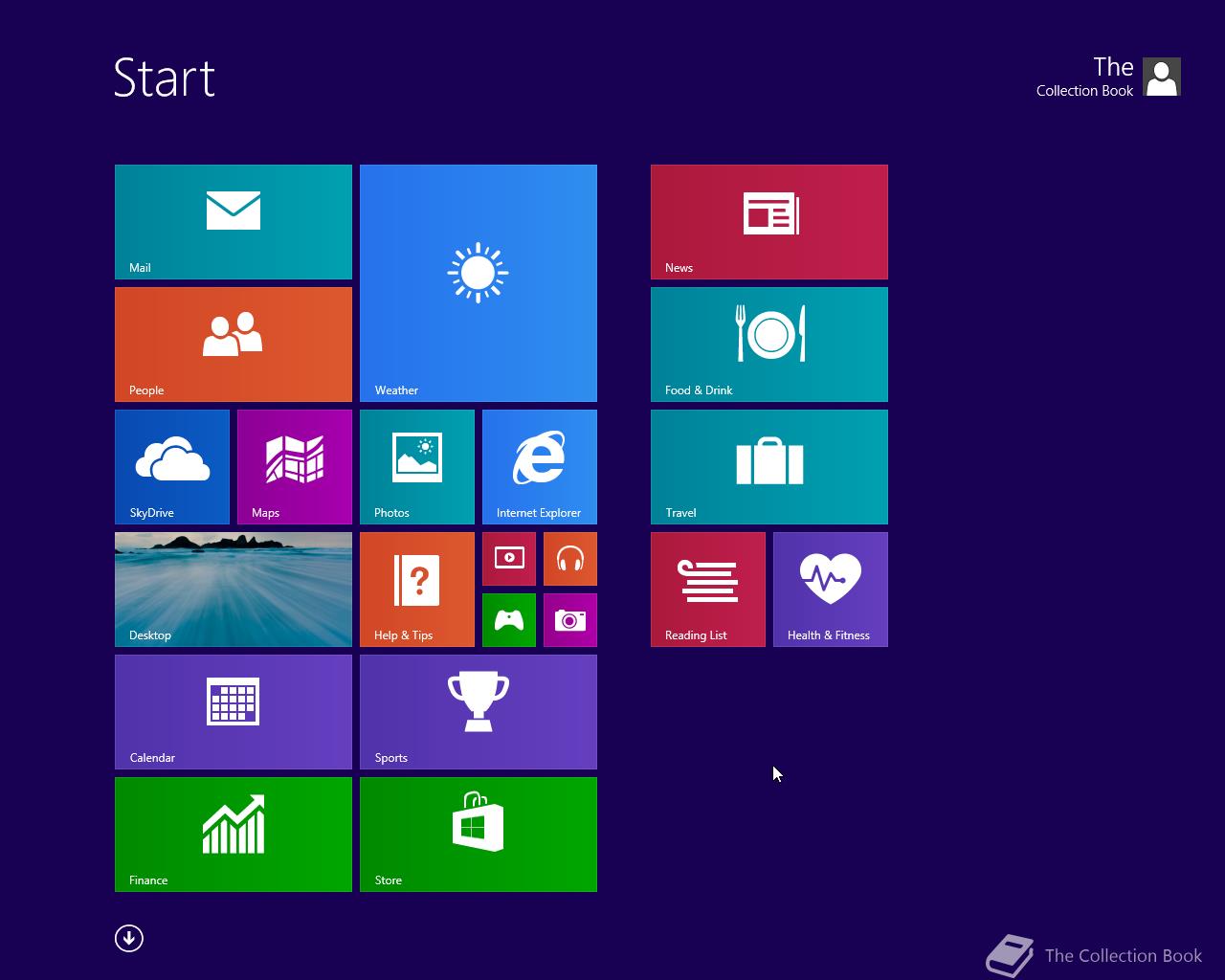Open the Food & Drink tile
Screen dimensions: 1225x980
click(769, 345)
